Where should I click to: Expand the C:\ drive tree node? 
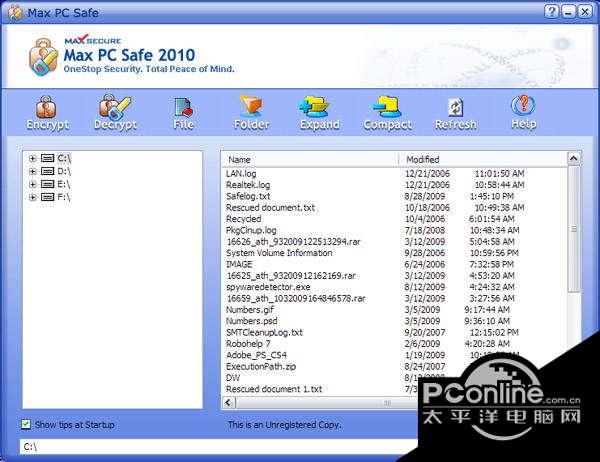(33, 158)
